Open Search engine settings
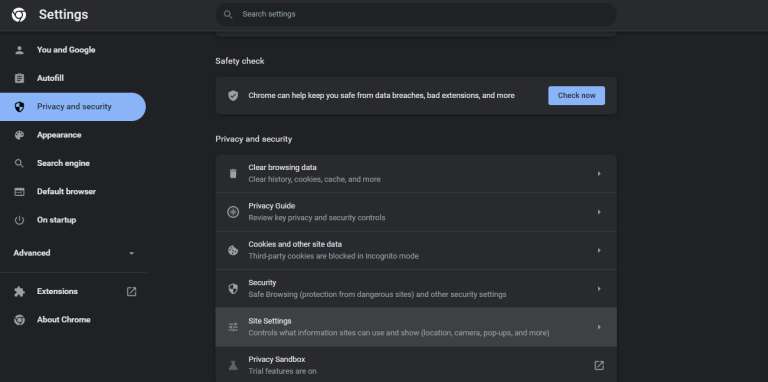This screenshot has height=382, width=768. click(63, 164)
